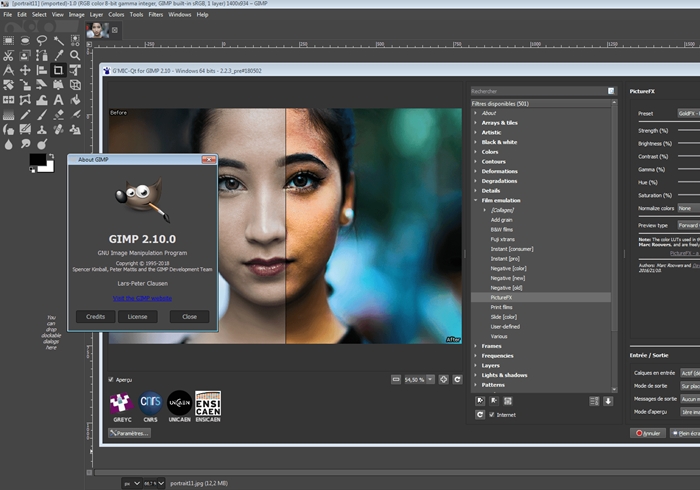Select the Crop tool in toolbox
This screenshot has width=700, height=490.
[59, 70]
